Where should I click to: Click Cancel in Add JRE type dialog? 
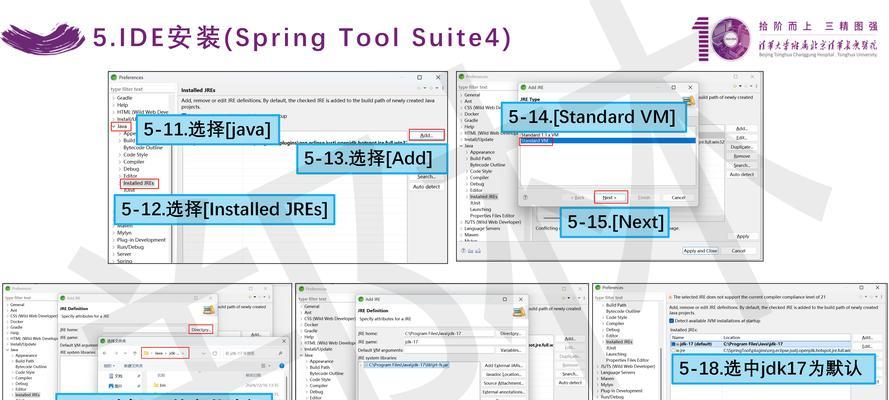(679, 198)
